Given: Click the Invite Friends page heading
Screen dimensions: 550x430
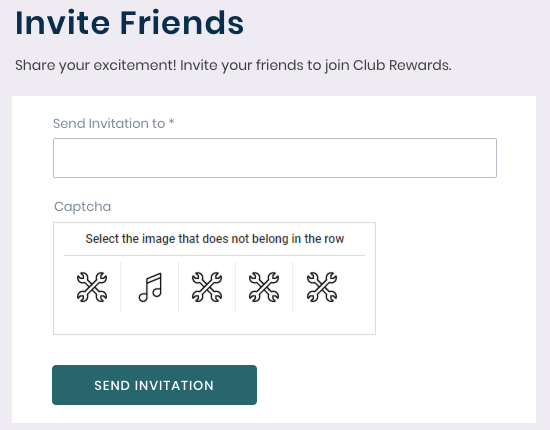Looking at the screenshot, I should 129,23.
